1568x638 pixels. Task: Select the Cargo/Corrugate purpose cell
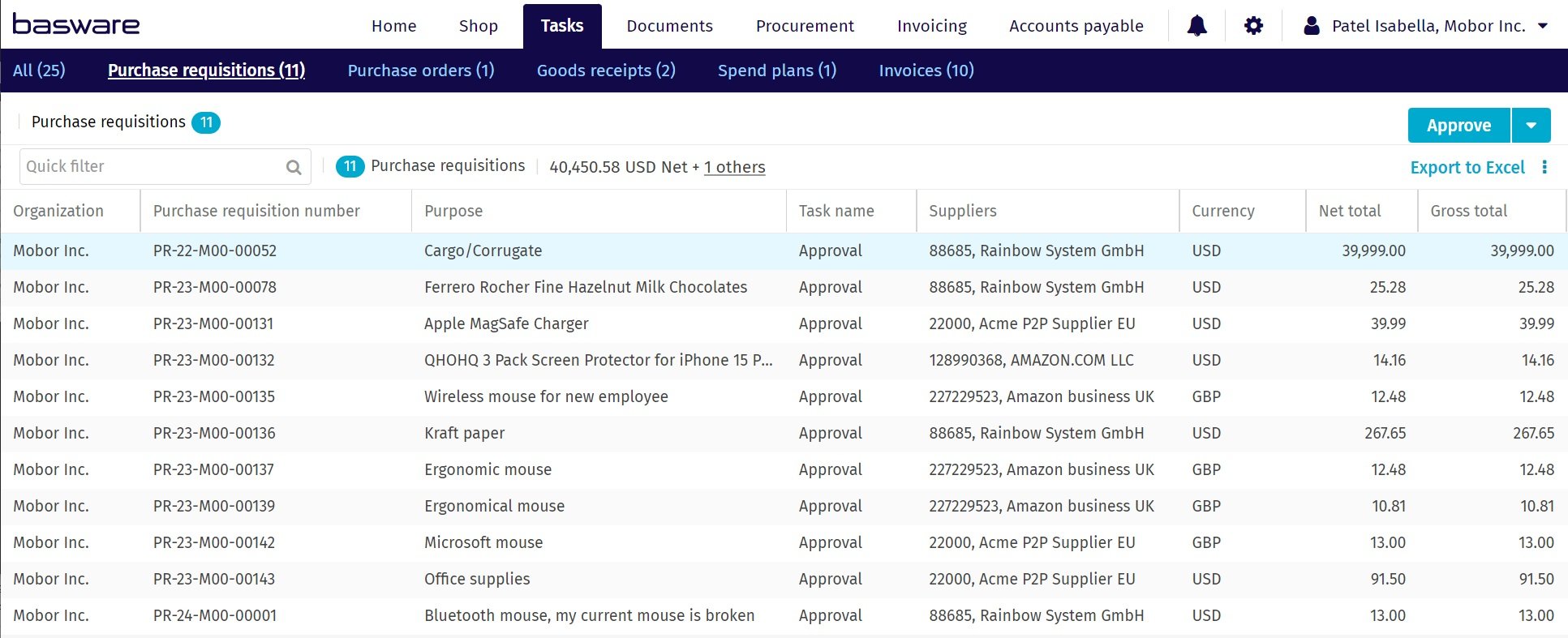(x=483, y=250)
